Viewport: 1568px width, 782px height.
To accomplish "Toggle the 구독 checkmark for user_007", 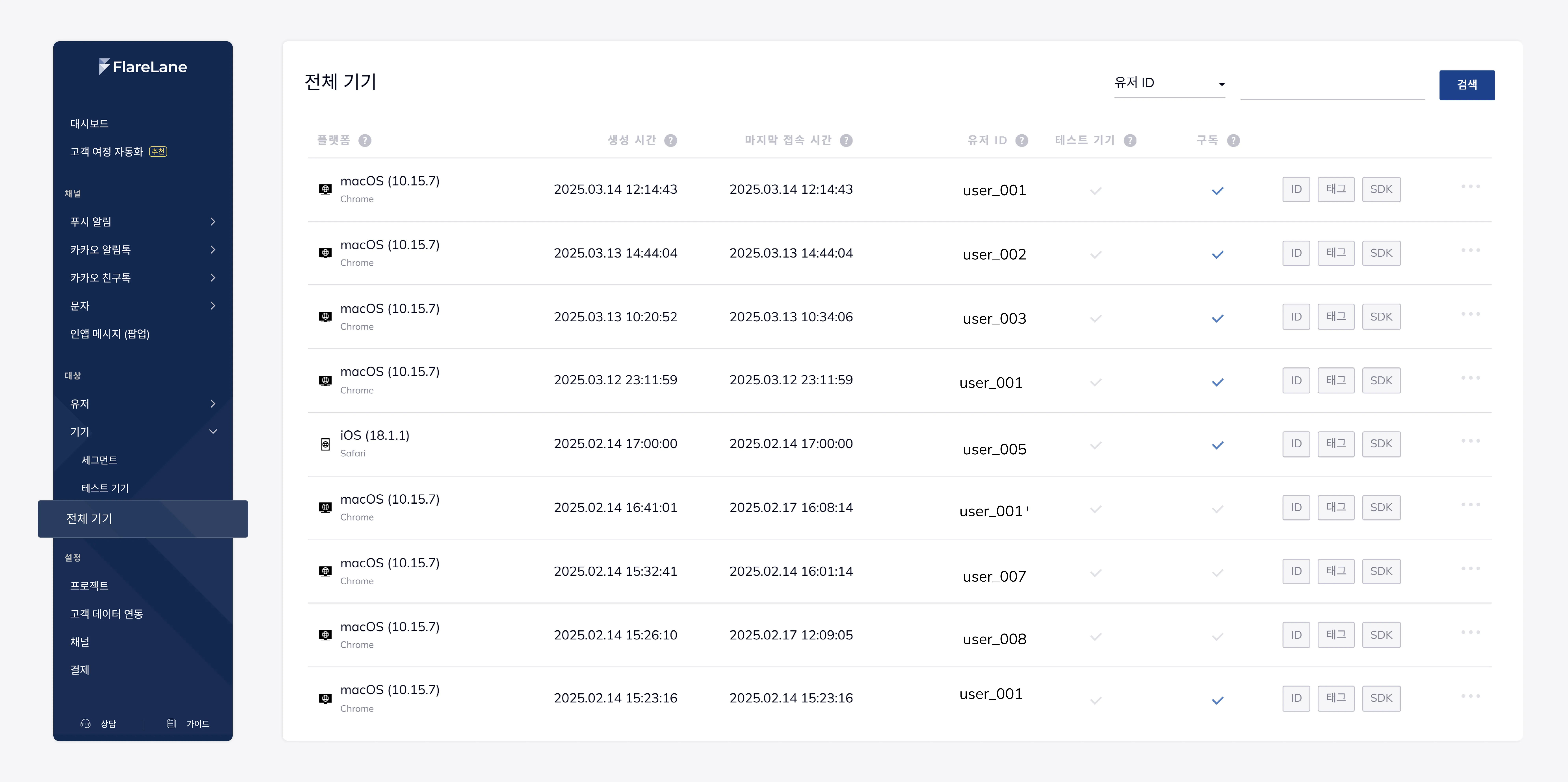I will pyautogui.click(x=1217, y=573).
